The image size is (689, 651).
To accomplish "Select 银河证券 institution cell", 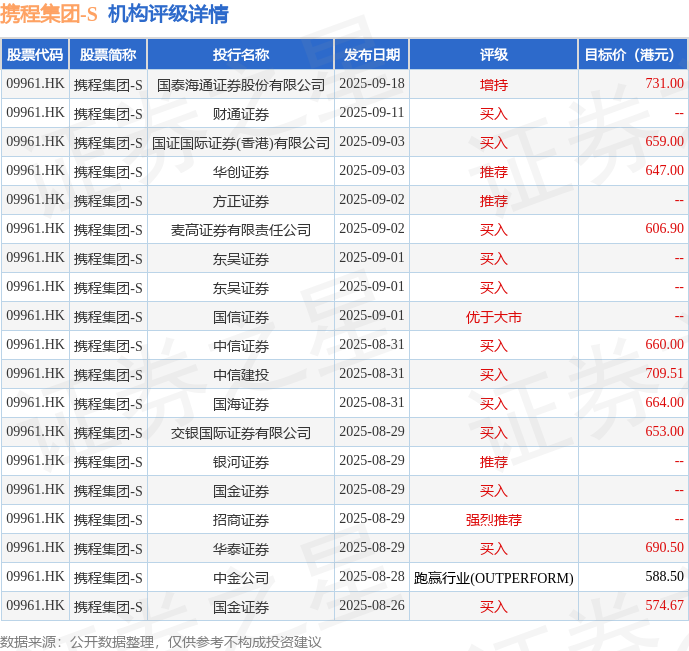I will [241, 462].
